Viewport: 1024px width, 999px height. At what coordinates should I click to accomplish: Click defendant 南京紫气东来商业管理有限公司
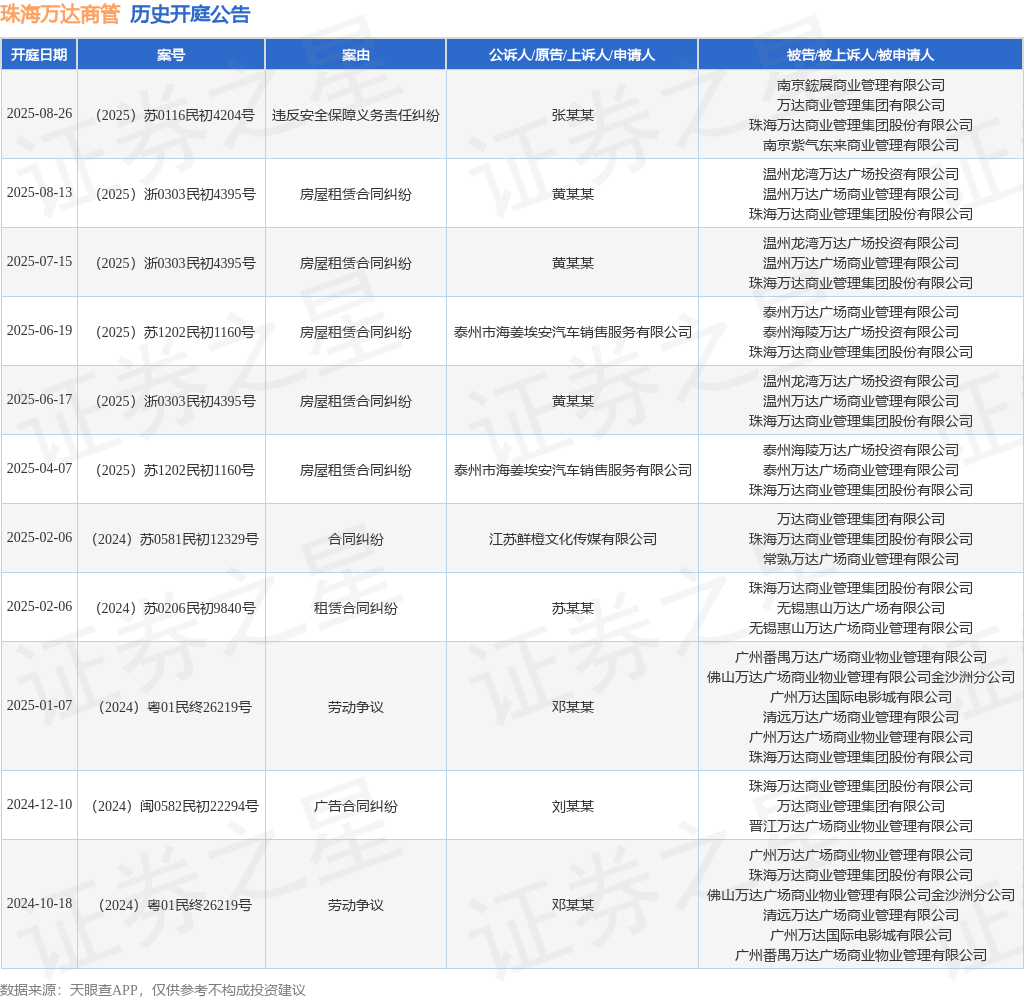click(x=861, y=146)
